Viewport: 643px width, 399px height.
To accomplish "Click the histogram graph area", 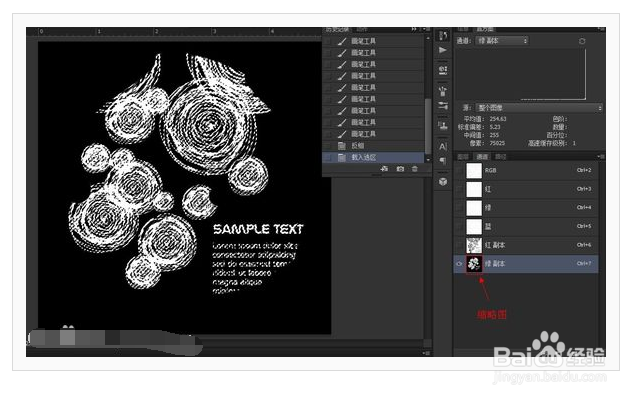I will click(x=521, y=74).
